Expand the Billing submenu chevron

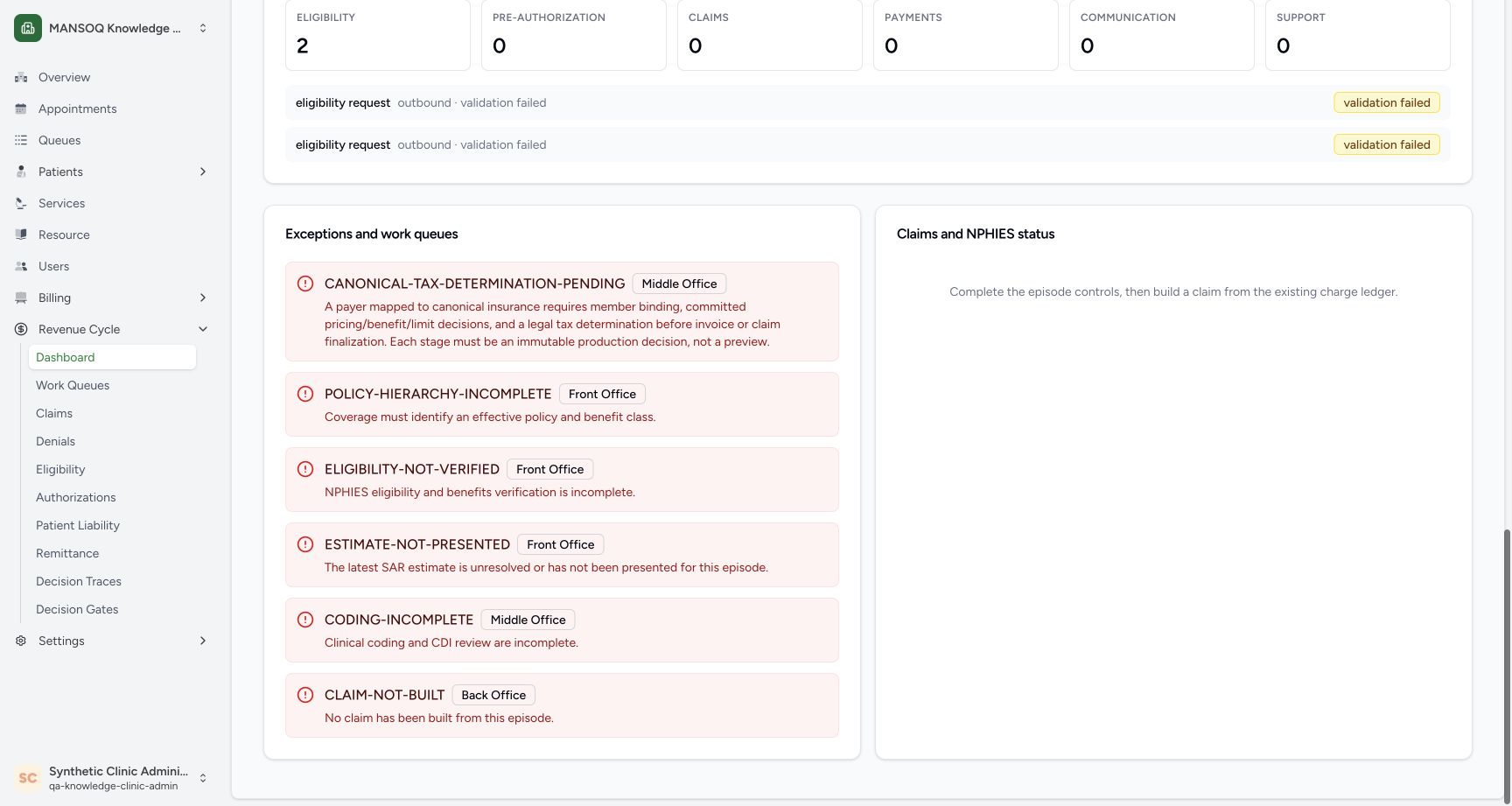(x=203, y=298)
